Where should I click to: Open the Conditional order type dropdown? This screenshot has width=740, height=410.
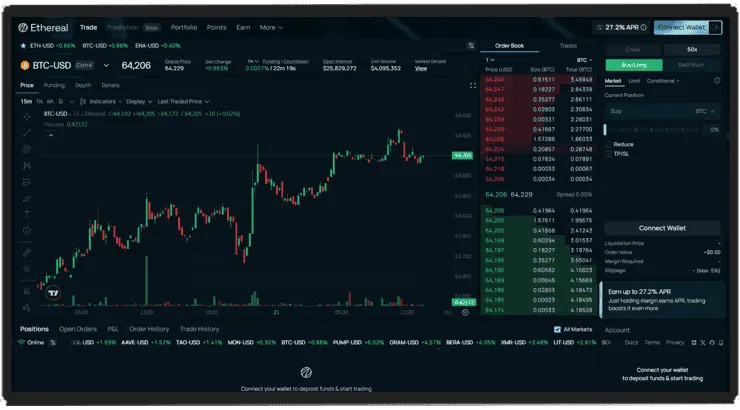click(x=663, y=81)
